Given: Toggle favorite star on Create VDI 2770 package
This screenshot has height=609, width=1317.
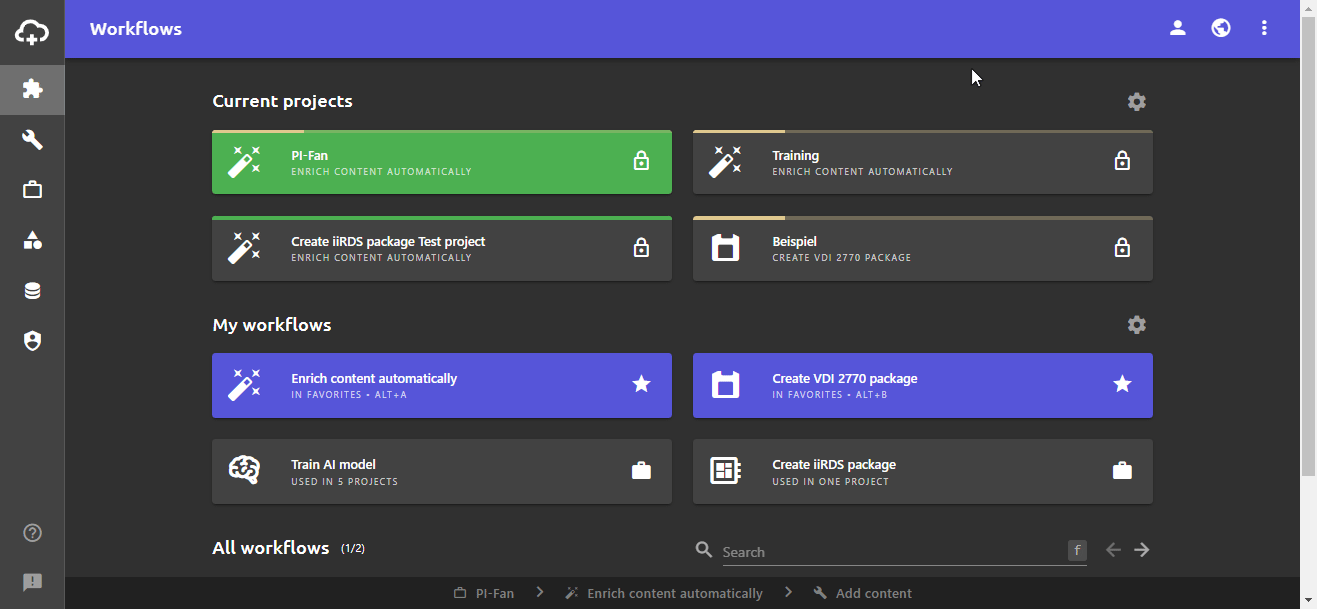Looking at the screenshot, I should [x=1122, y=384].
